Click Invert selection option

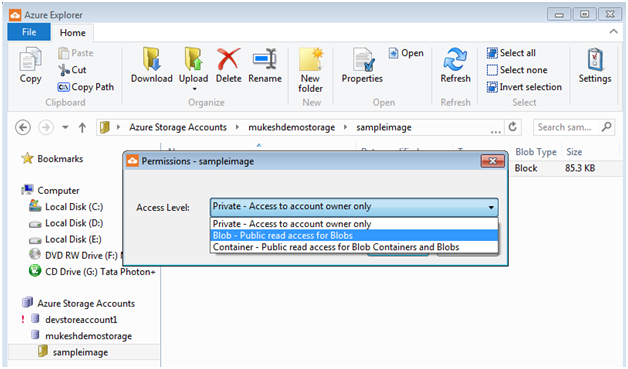(x=524, y=87)
